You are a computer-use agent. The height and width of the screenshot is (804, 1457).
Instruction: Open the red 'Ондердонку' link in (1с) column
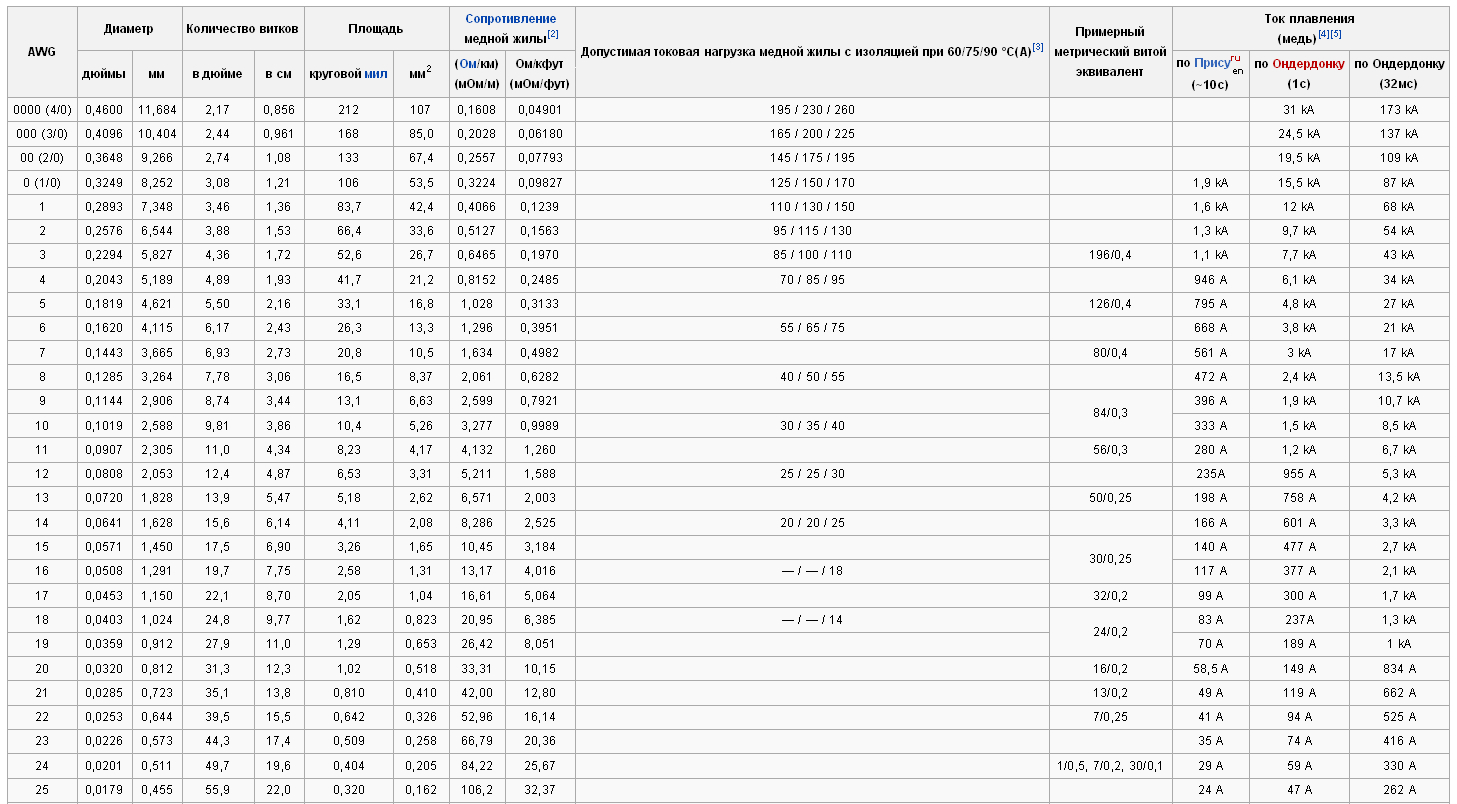coord(1308,64)
